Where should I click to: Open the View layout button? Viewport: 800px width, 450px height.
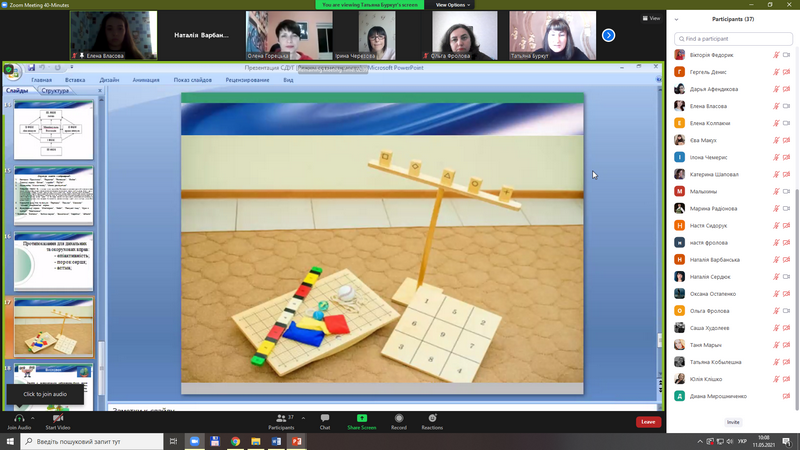point(652,18)
